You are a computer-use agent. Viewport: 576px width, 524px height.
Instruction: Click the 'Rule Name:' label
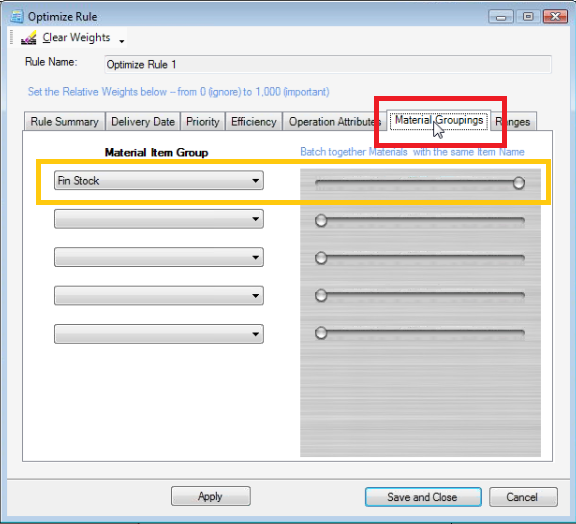tap(51, 62)
